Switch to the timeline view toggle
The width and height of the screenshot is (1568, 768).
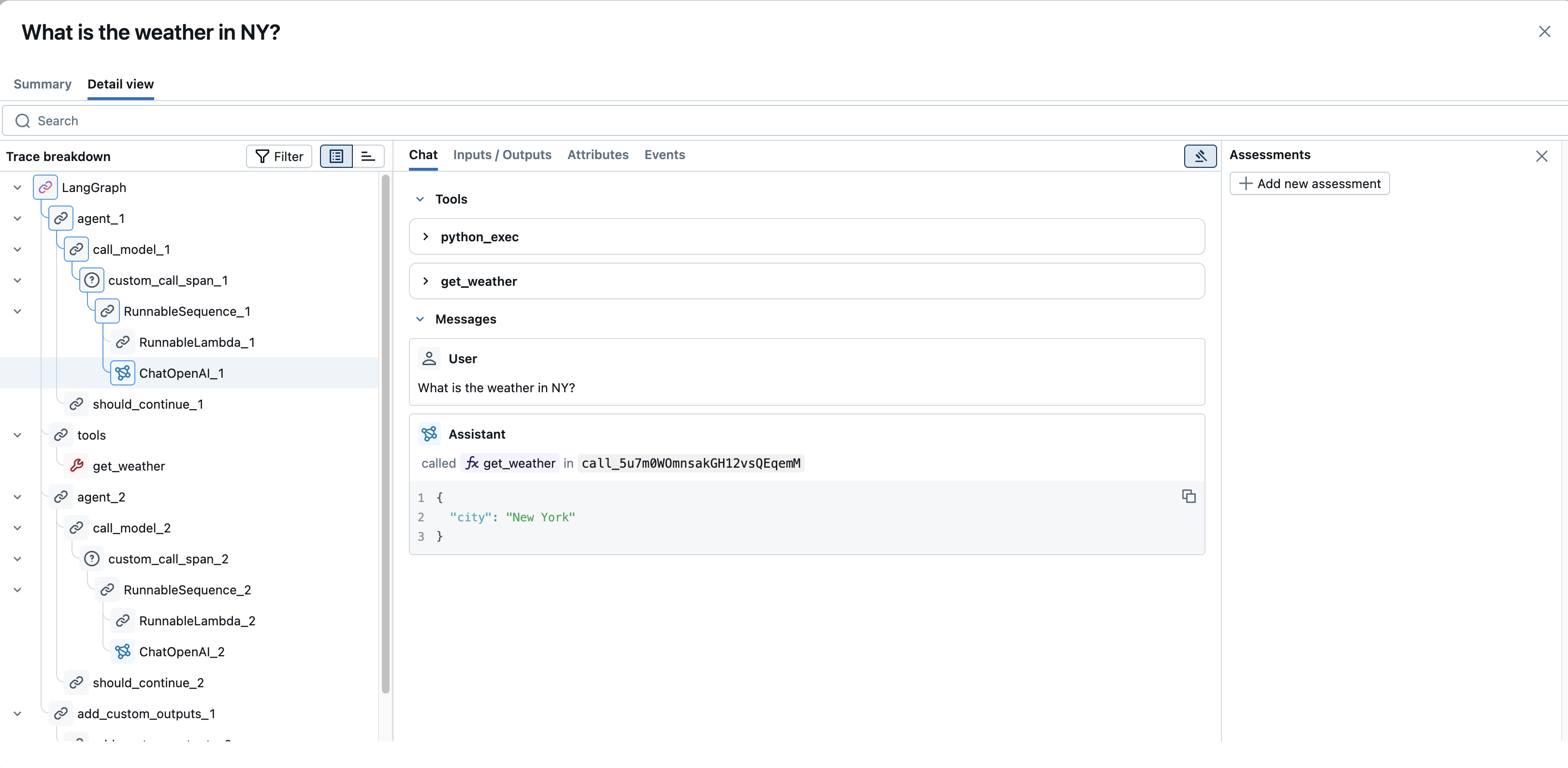pos(368,156)
